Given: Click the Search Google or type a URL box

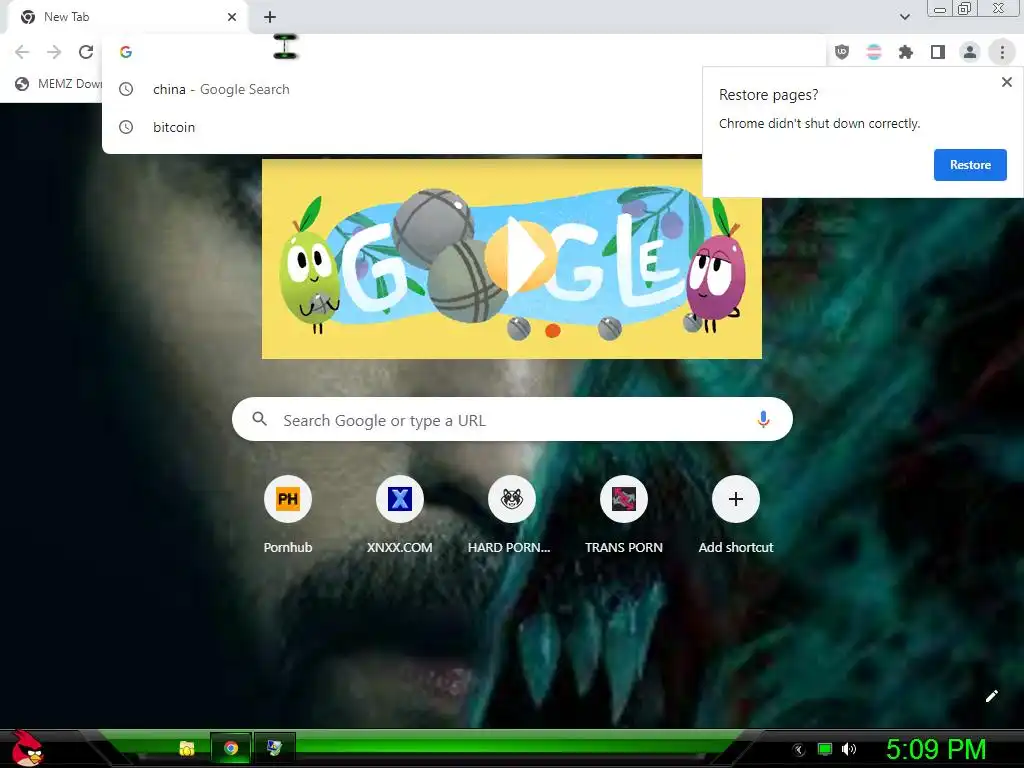Looking at the screenshot, I should click(512, 419).
